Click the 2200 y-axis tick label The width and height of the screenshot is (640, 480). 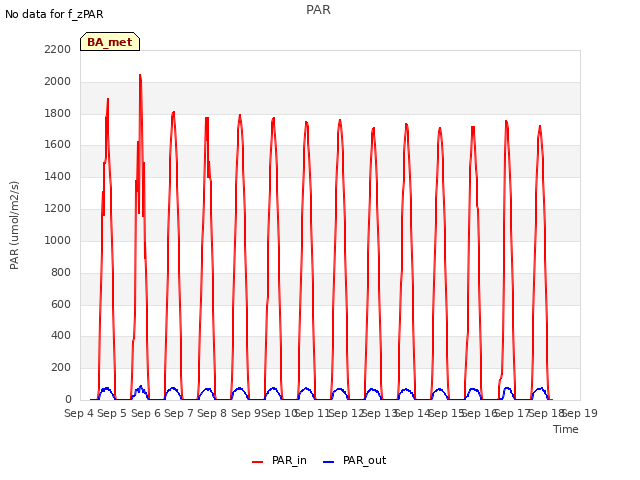click(58, 49)
